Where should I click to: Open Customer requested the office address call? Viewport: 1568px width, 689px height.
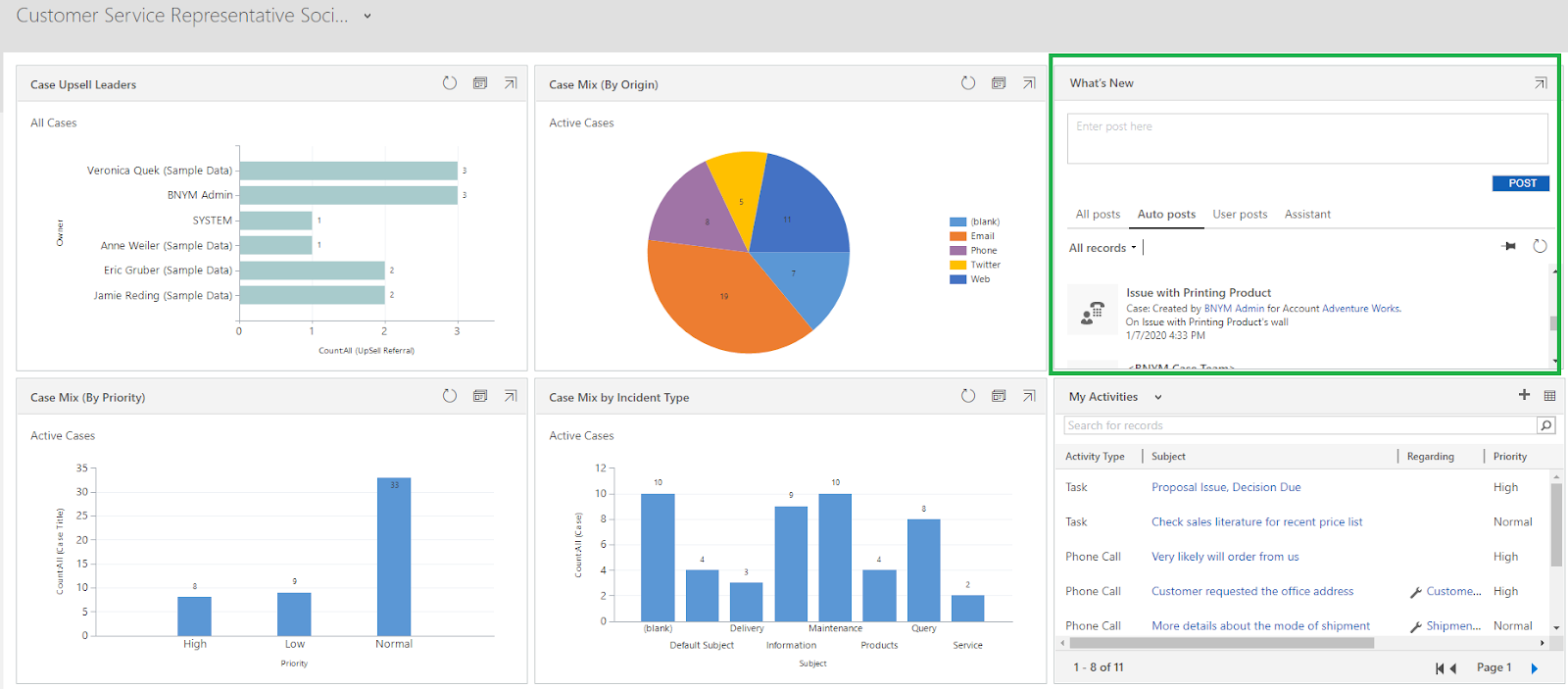pyautogui.click(x=1252, y=591)
